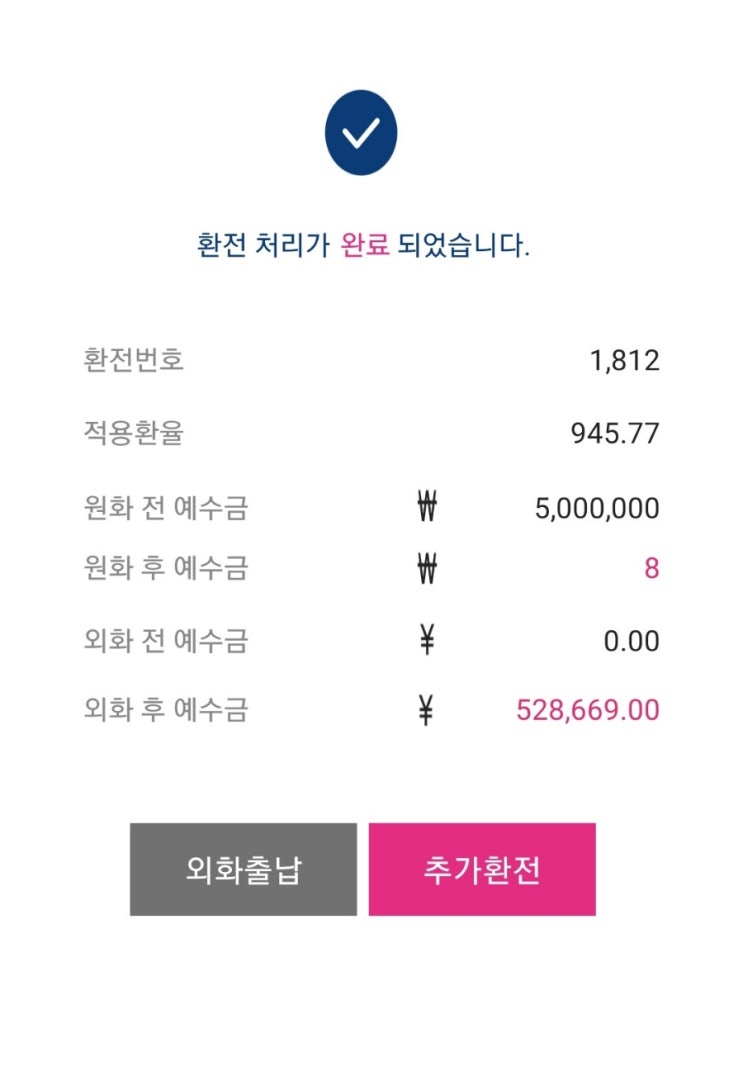Tap the 외화출납 button

[243, 869]
